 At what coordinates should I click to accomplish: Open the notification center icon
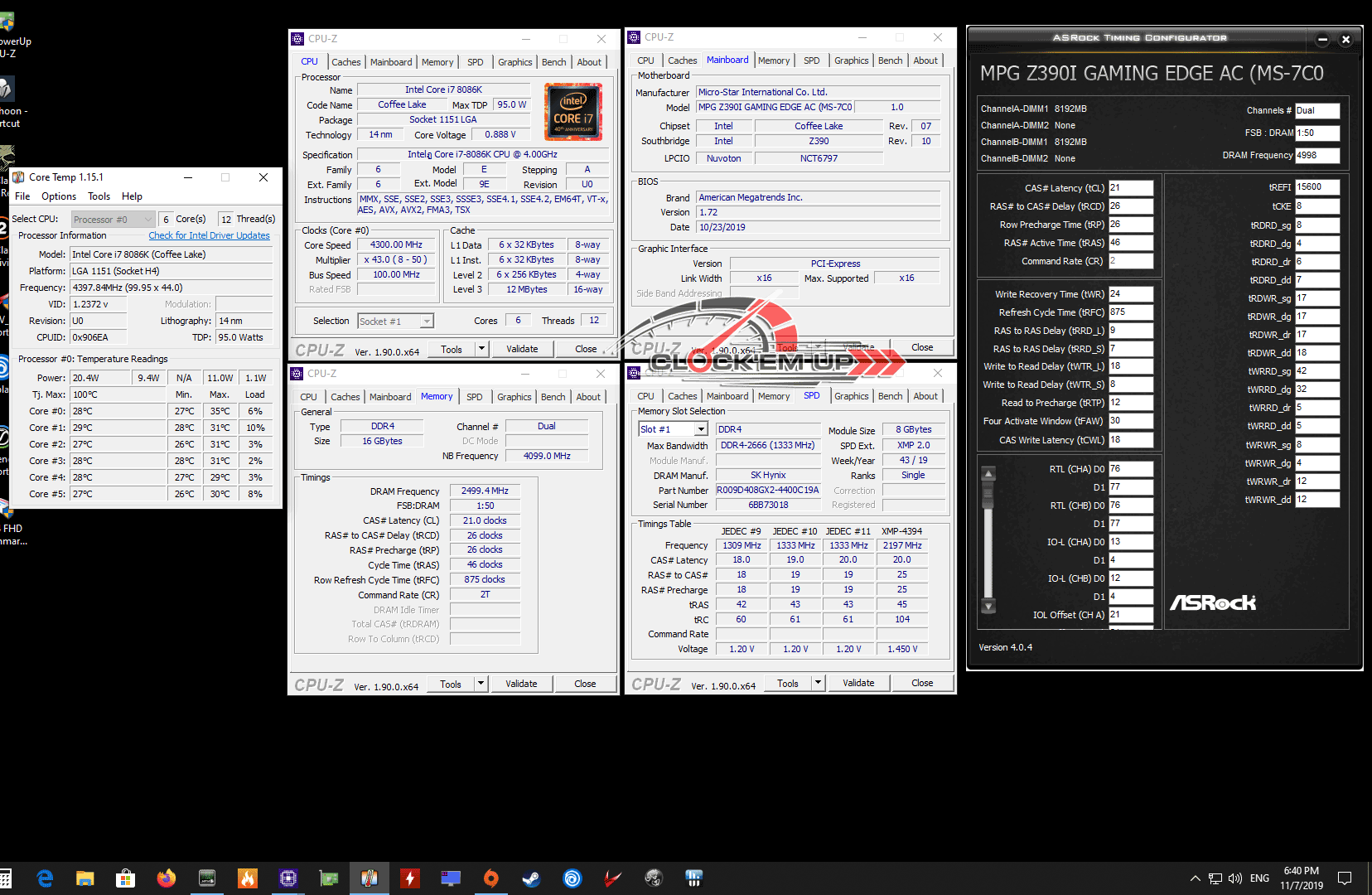coord(1345,878)
